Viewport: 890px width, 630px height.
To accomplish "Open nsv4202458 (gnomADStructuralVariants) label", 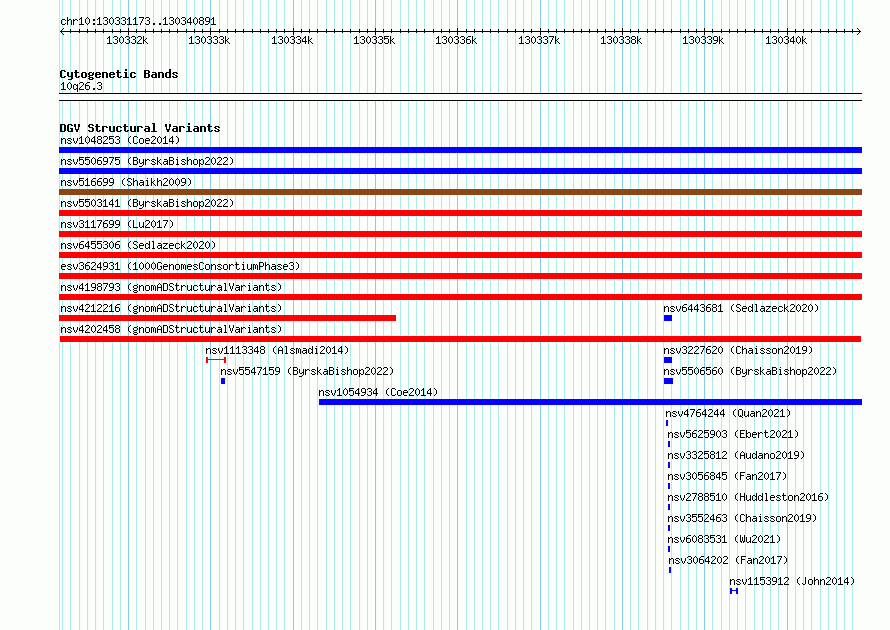I will click(x=171, y=329).
